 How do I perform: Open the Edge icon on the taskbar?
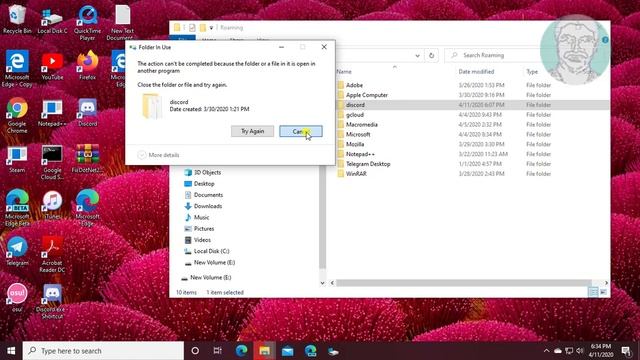(x=241, y=351)
